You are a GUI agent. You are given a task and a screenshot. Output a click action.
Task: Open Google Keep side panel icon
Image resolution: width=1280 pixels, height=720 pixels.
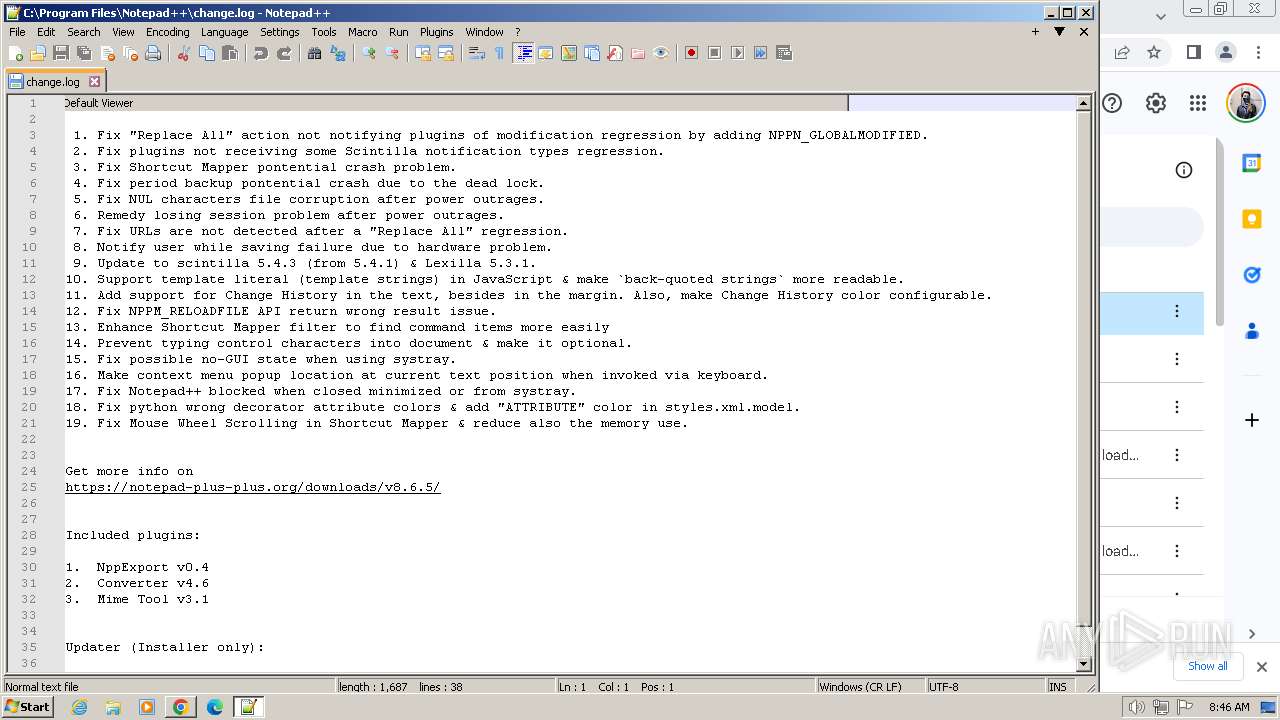pyautogui.click(x=1251, y=219)
